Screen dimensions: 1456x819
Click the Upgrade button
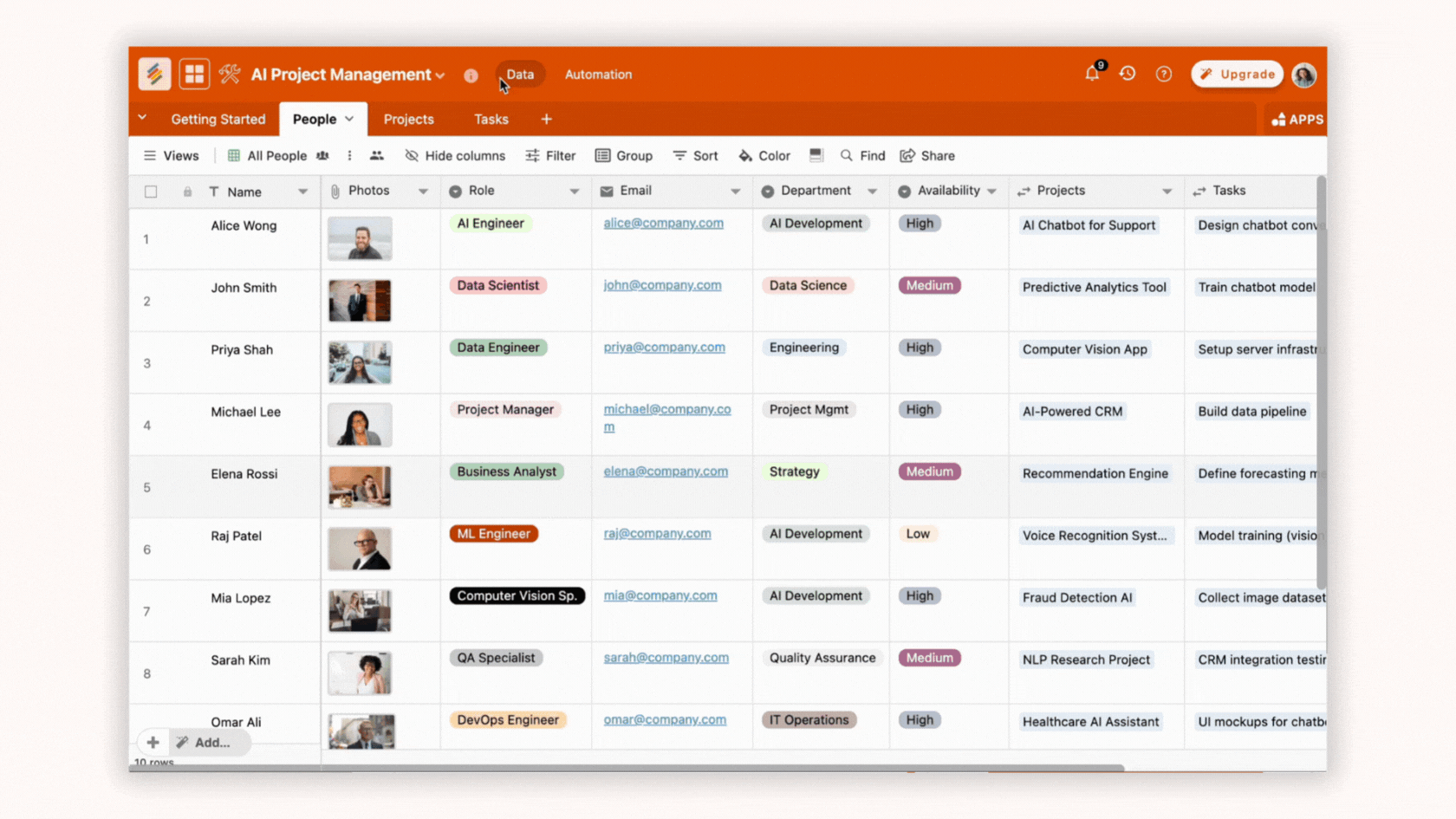click(1237, 75)
